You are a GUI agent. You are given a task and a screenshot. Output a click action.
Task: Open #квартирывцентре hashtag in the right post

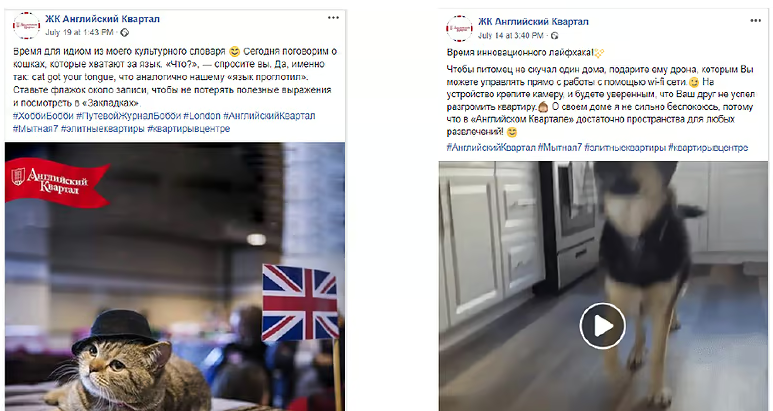pyautogui.click(x=708, y=147)
